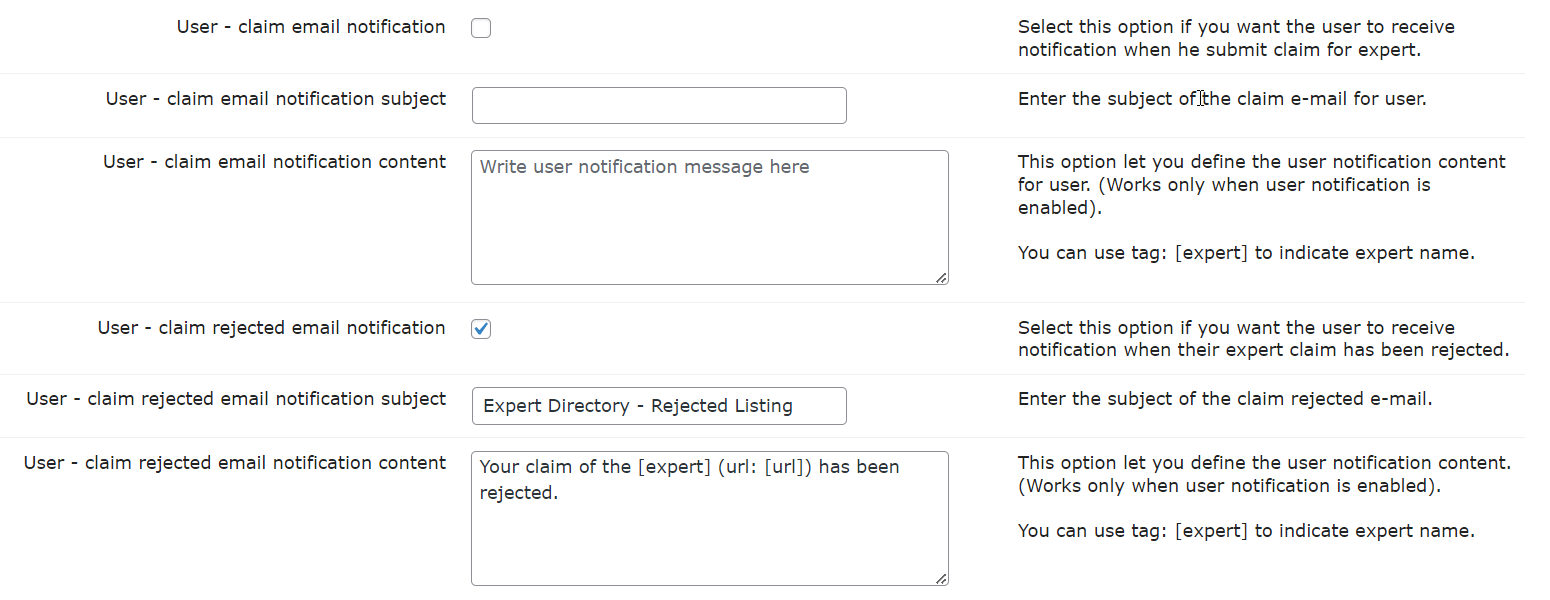Screen dimensions: 1550x600
Task: Grab the resize grip of the empty notification textarea
Action: pos(941,278)
